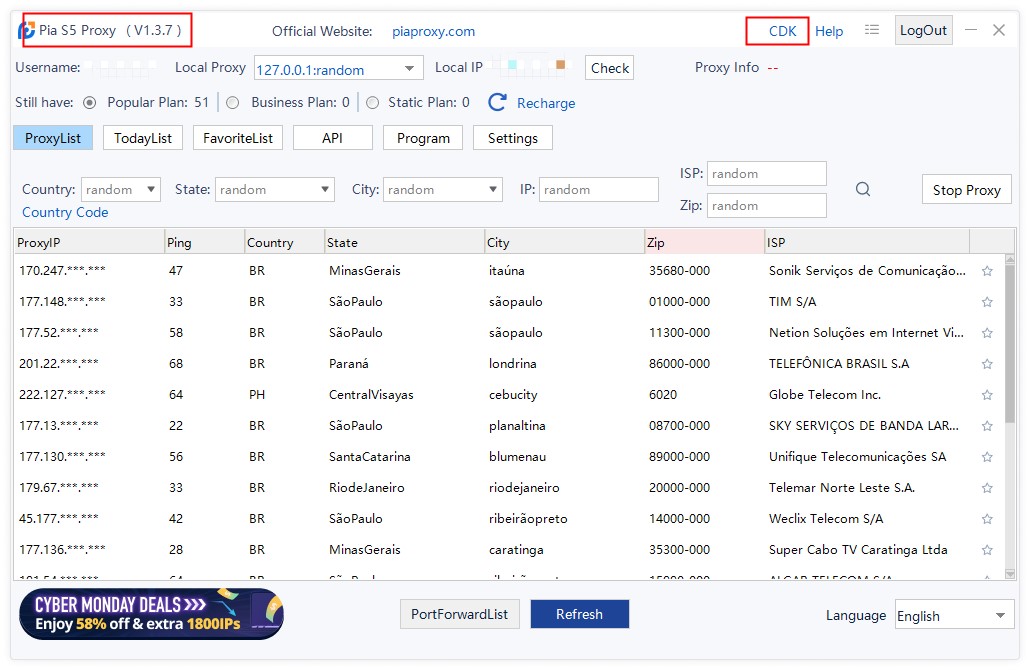Select the Popular Plan radio button
The width and height of the screenshot is (1030, 670).
click(x=90, y=102)
